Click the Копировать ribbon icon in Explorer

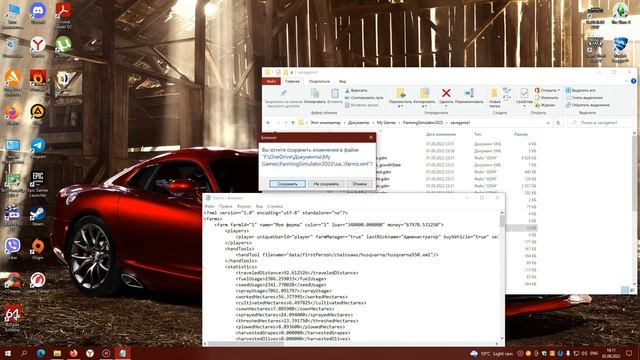point(315,94)
